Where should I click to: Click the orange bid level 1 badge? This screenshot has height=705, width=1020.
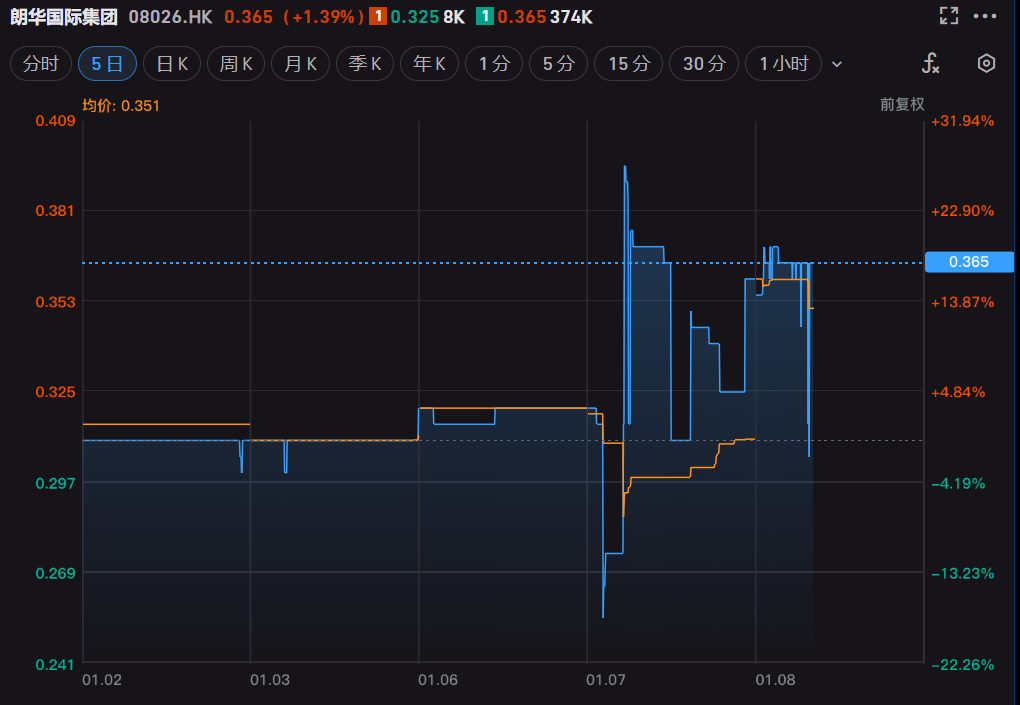click(x=379, y=17)
